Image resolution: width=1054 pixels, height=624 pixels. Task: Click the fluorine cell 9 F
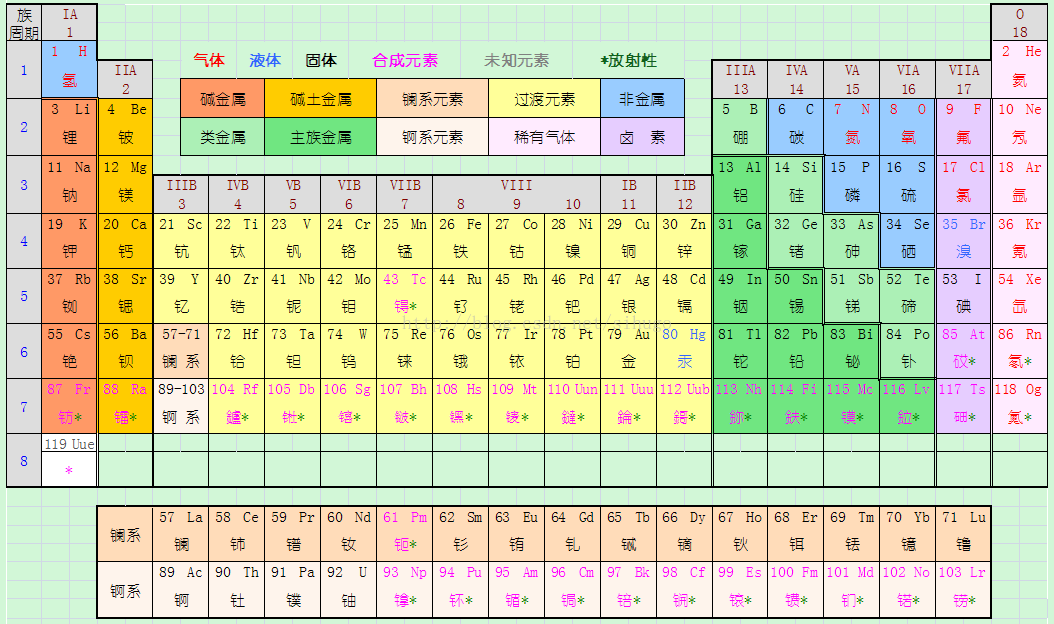[x=963, y=127]
